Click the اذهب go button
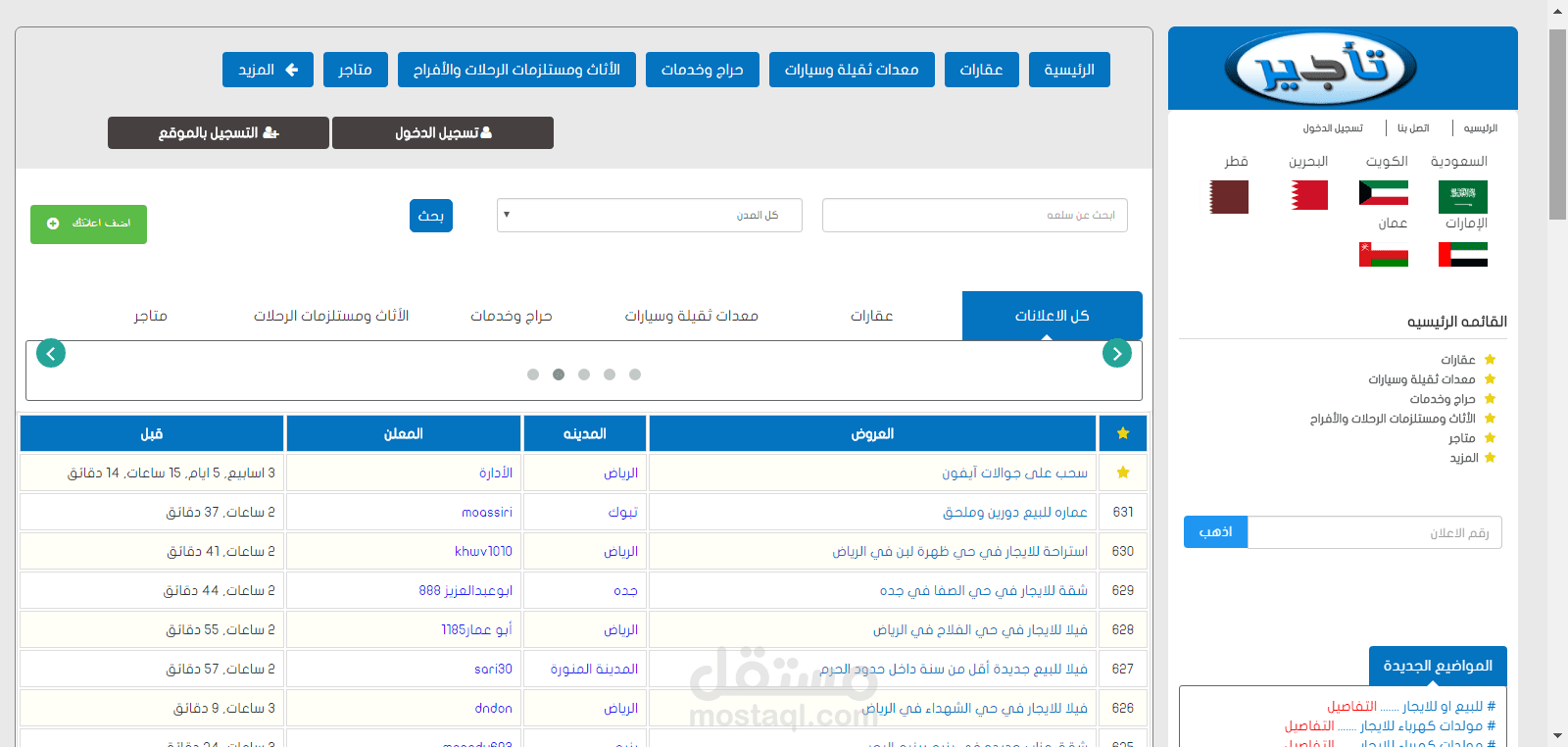The width and height of the screenshot is (1568, 747). pyautogui.click(x=1215, y=531)
